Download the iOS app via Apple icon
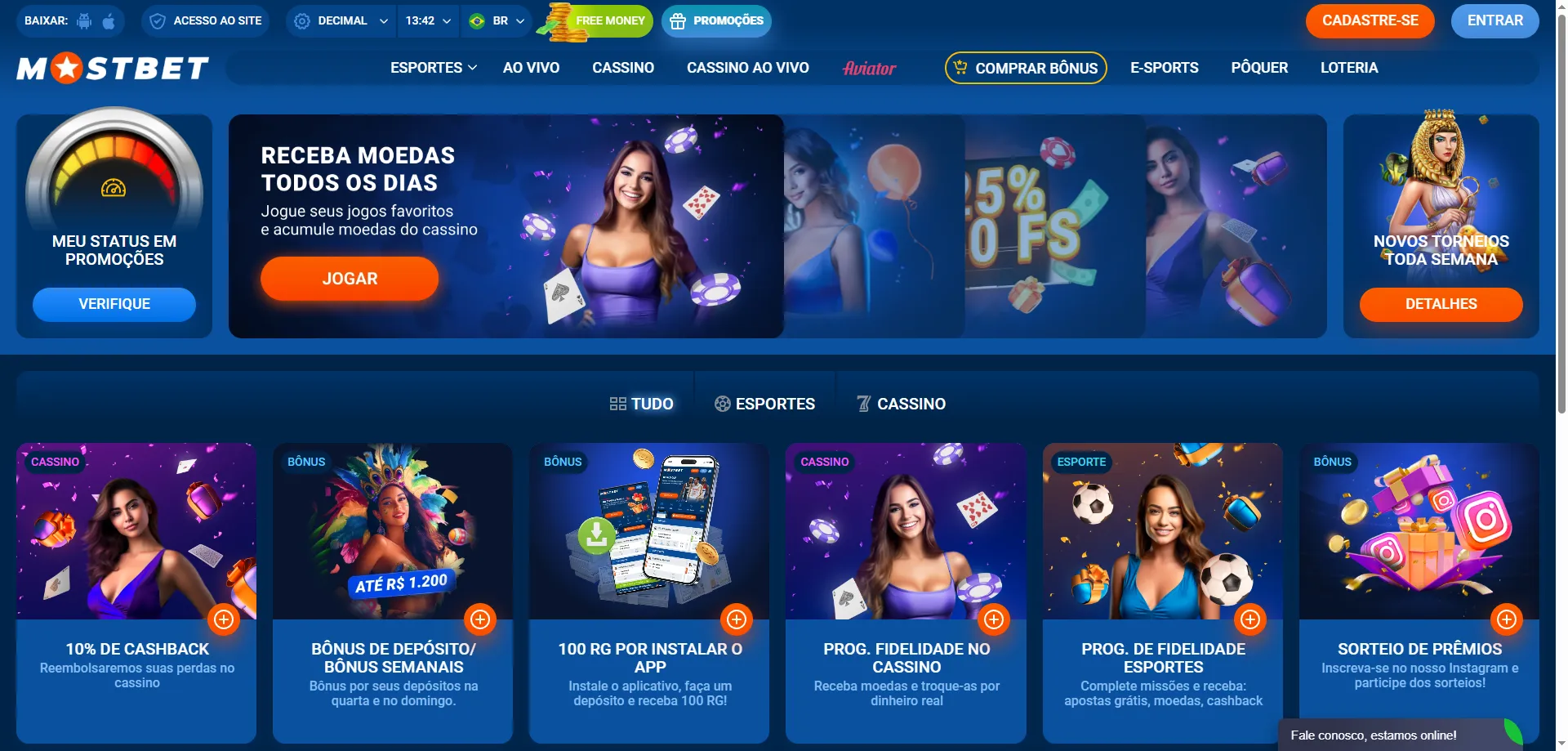The image size is (1568, 751). pyautogui.click(x=109, y=21)
